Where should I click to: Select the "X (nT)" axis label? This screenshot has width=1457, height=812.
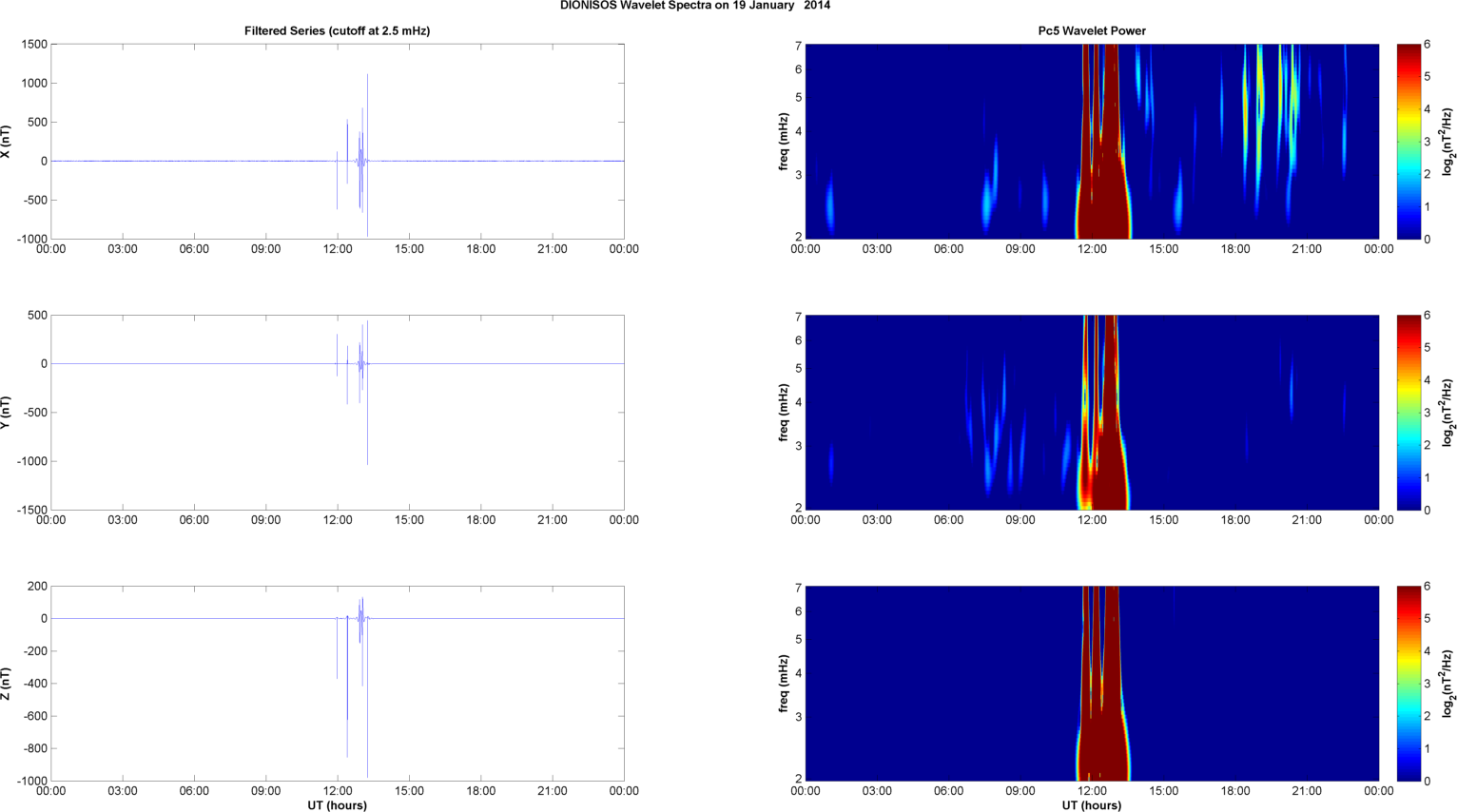pyautogui.click(x=6, y=142)
